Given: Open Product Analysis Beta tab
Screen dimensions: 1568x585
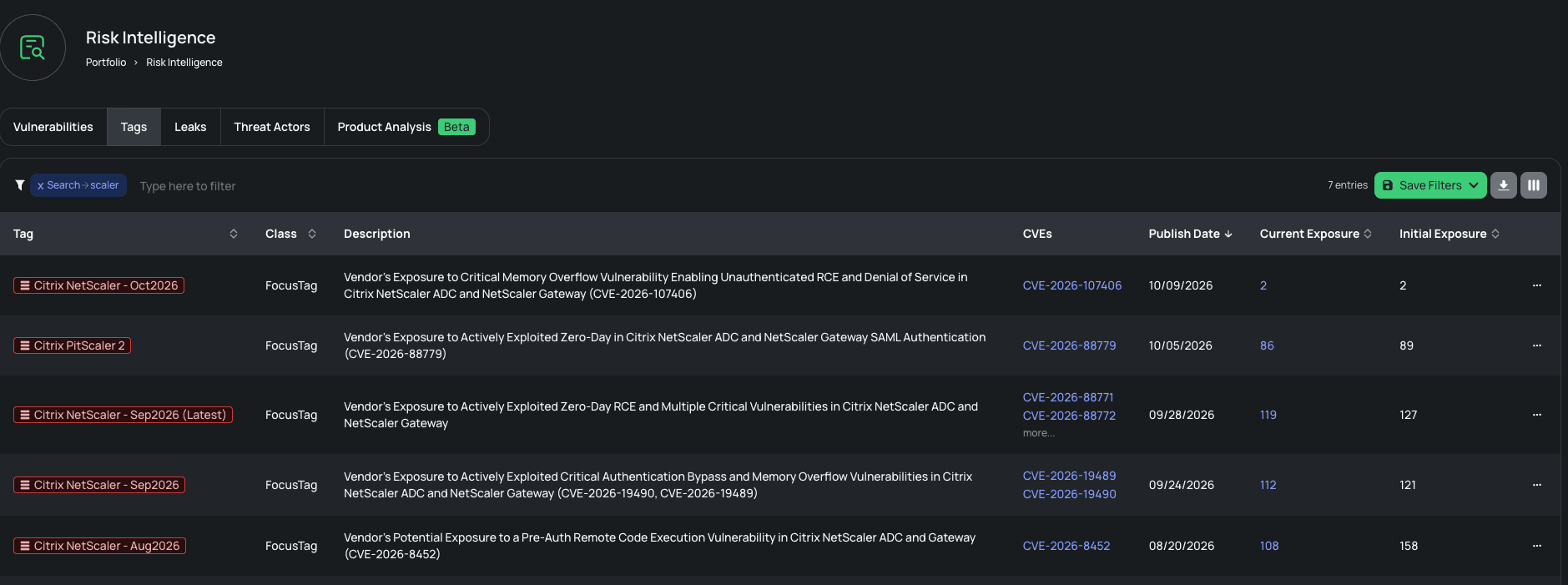Looking at the screenshot, I should [x=406, y=127].
